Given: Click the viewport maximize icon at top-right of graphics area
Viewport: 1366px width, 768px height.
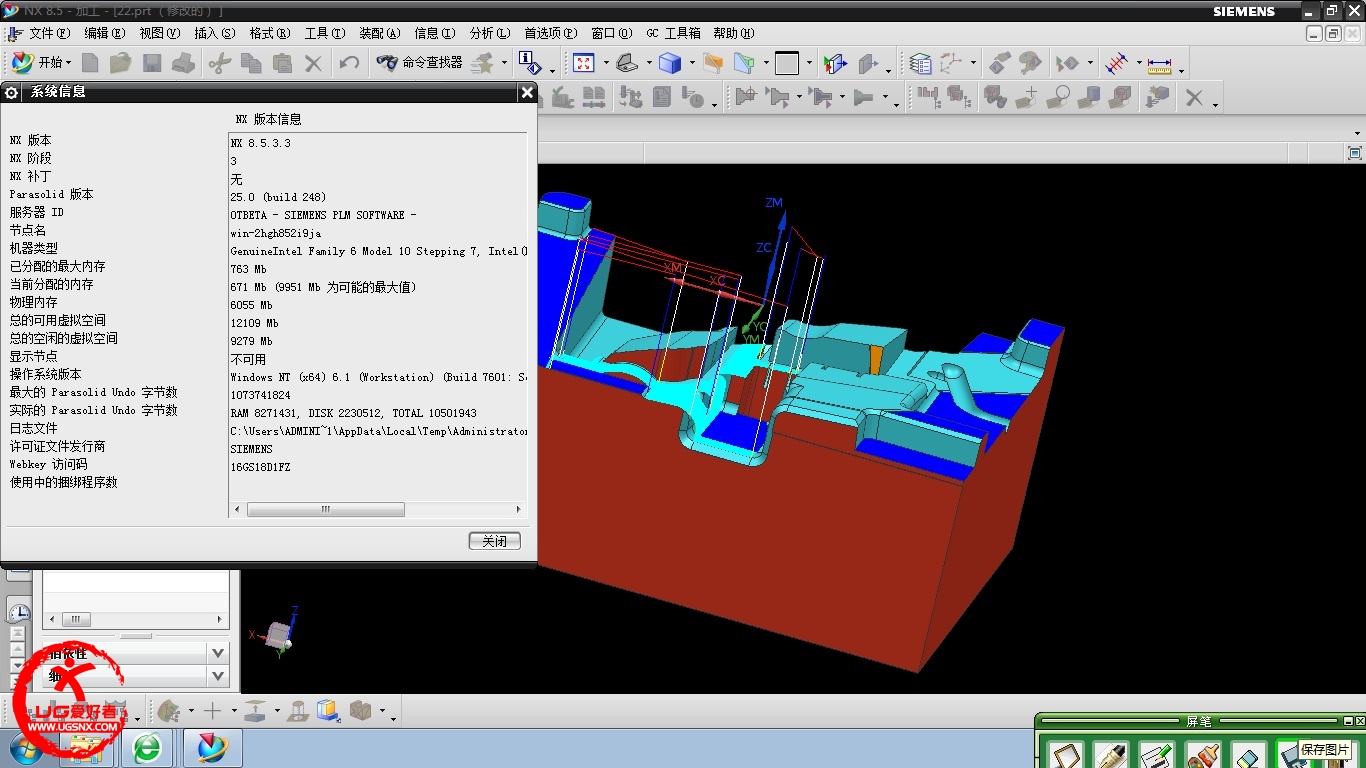Looking at the screenshot, I should click(1355, 153).
